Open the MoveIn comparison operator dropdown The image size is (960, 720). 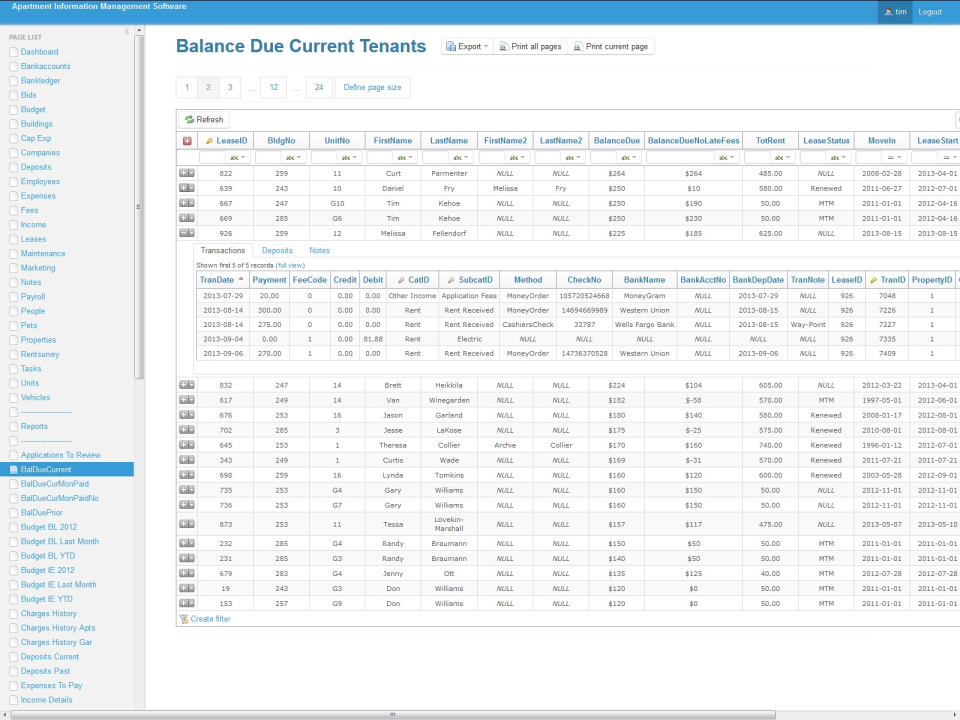(x=893, y=158)
